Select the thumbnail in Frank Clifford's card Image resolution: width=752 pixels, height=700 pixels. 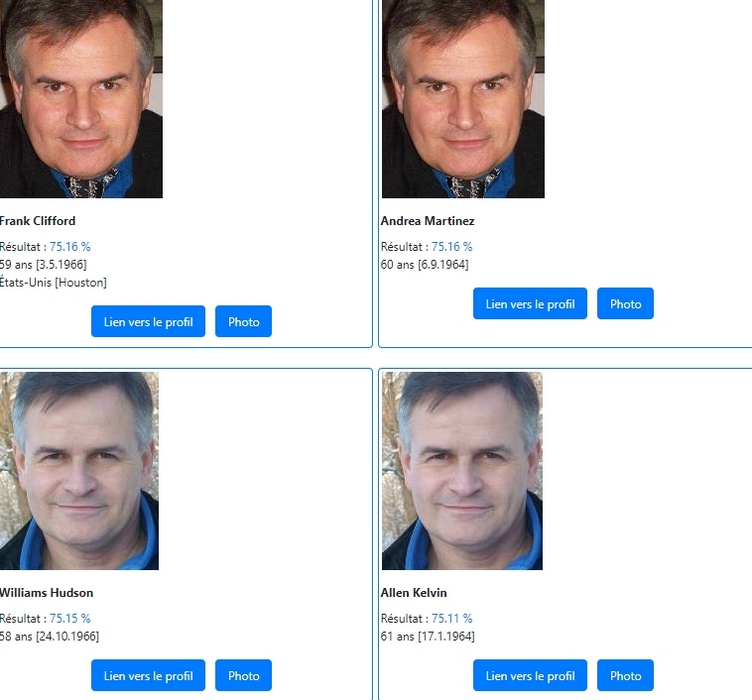coord(81,99)
